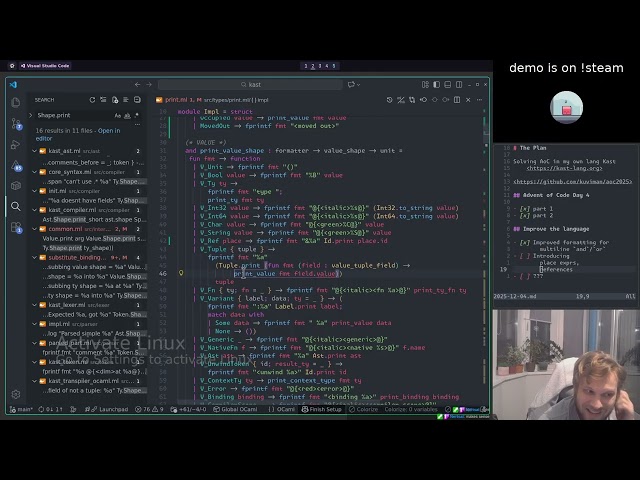Viewport: 640px width, 480px height.
Task: Collapse common.ml search results
Action: 35,229
